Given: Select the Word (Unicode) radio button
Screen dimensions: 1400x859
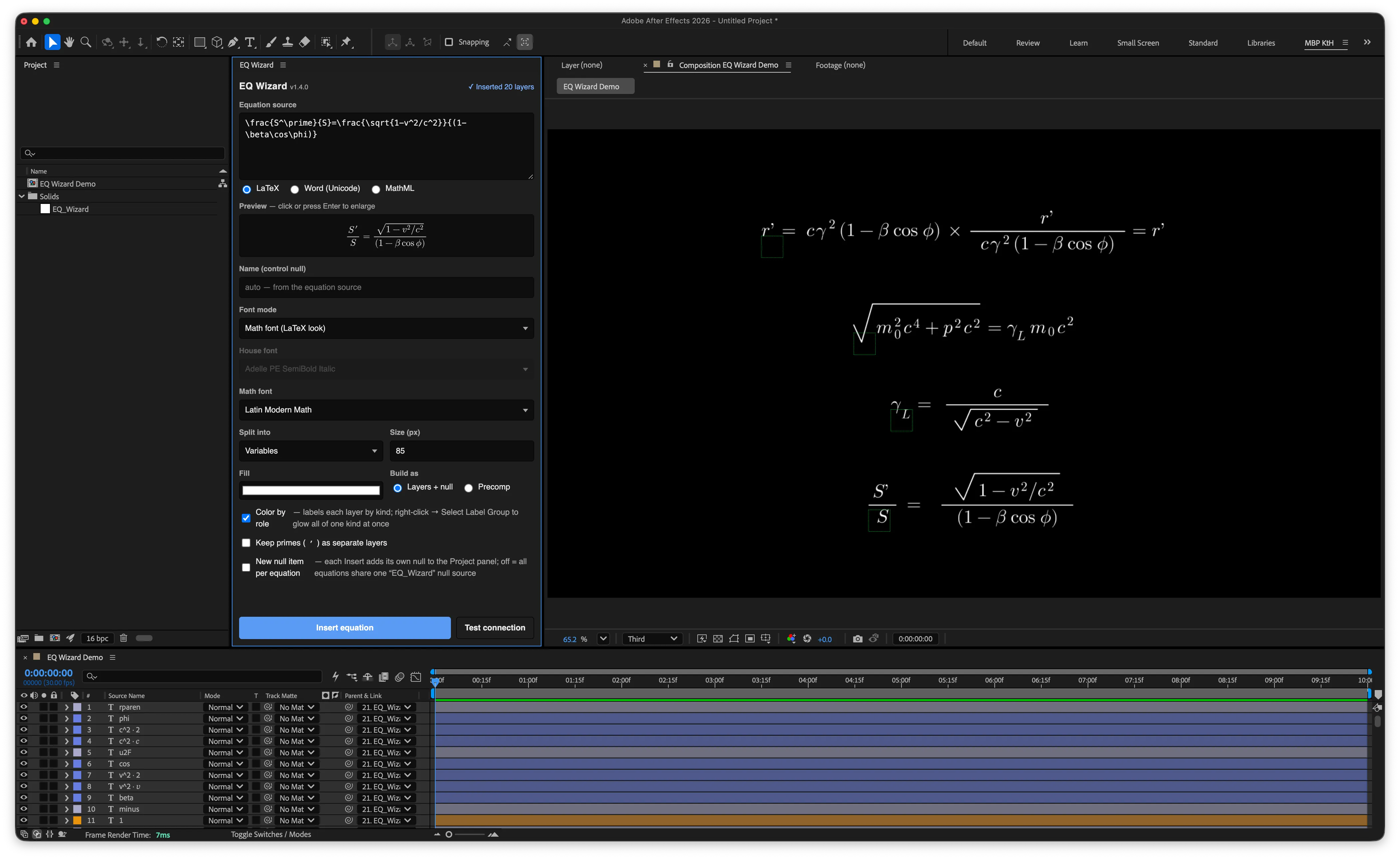Looking at the screenshot, I should pyautogui.click(x=294, y=189).
